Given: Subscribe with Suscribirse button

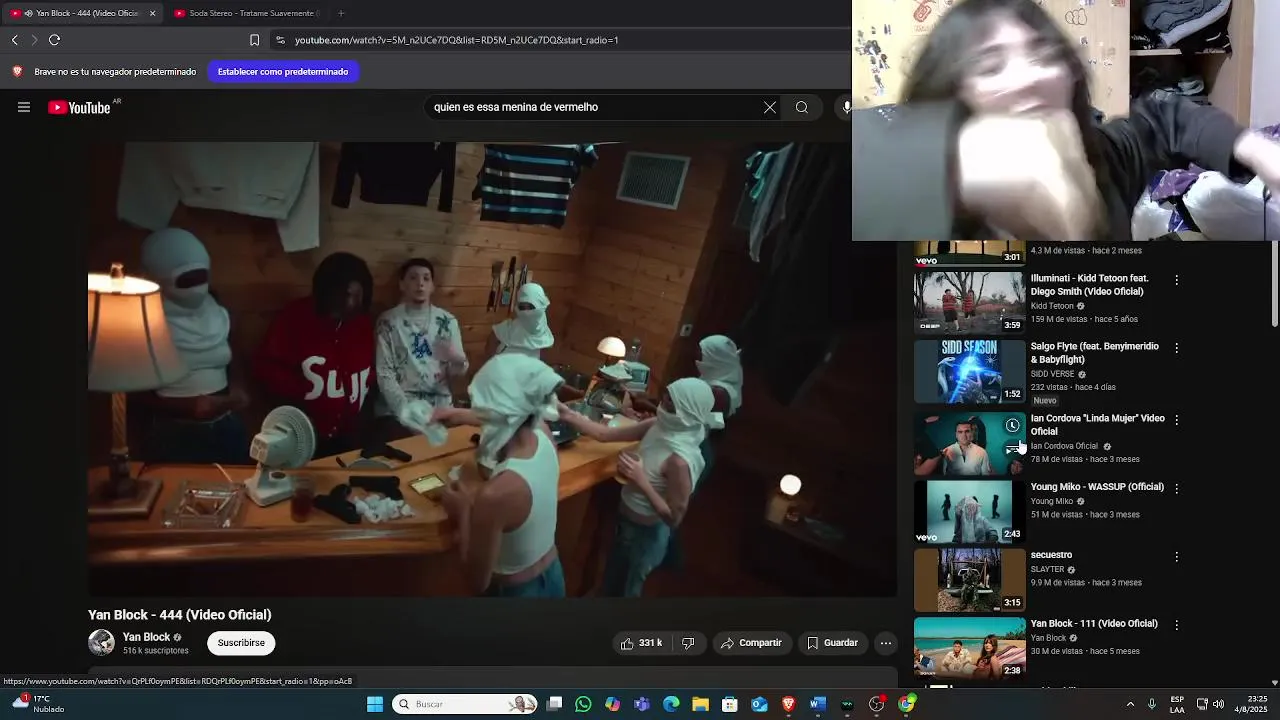Looking at the screenshot, I should pos(241,643).
